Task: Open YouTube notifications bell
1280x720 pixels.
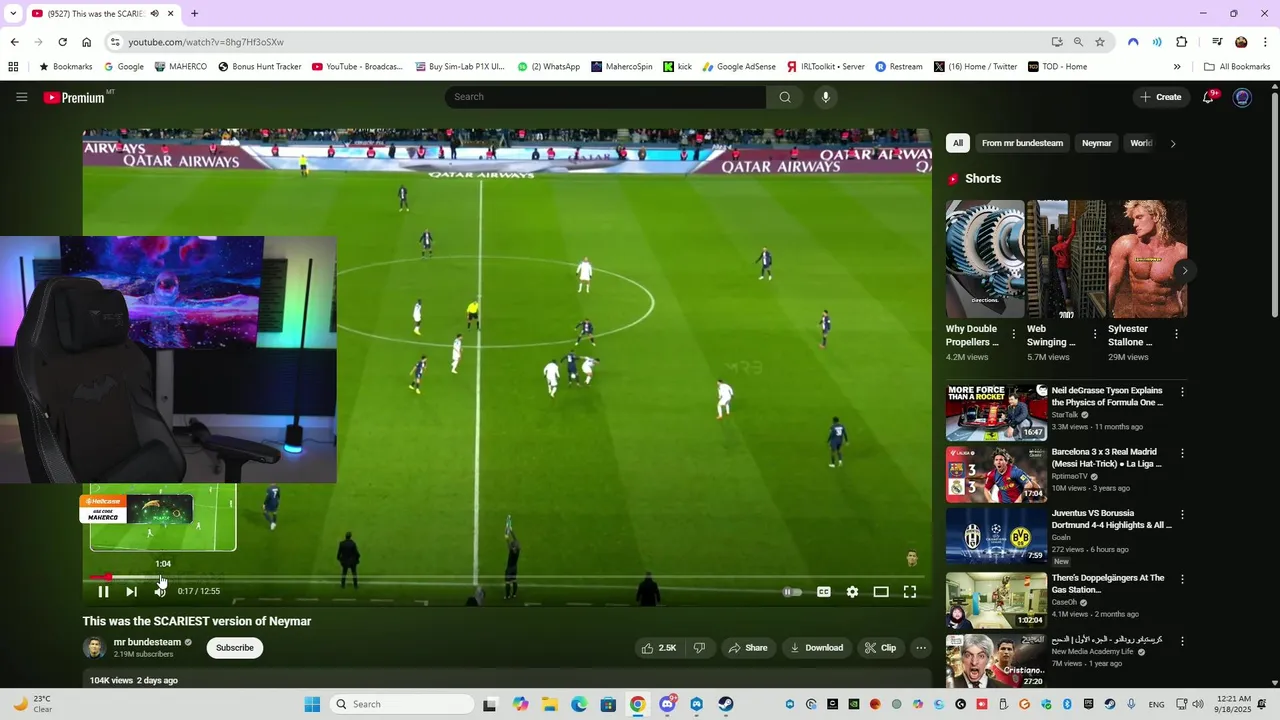Action: [x=1209, y=97]
